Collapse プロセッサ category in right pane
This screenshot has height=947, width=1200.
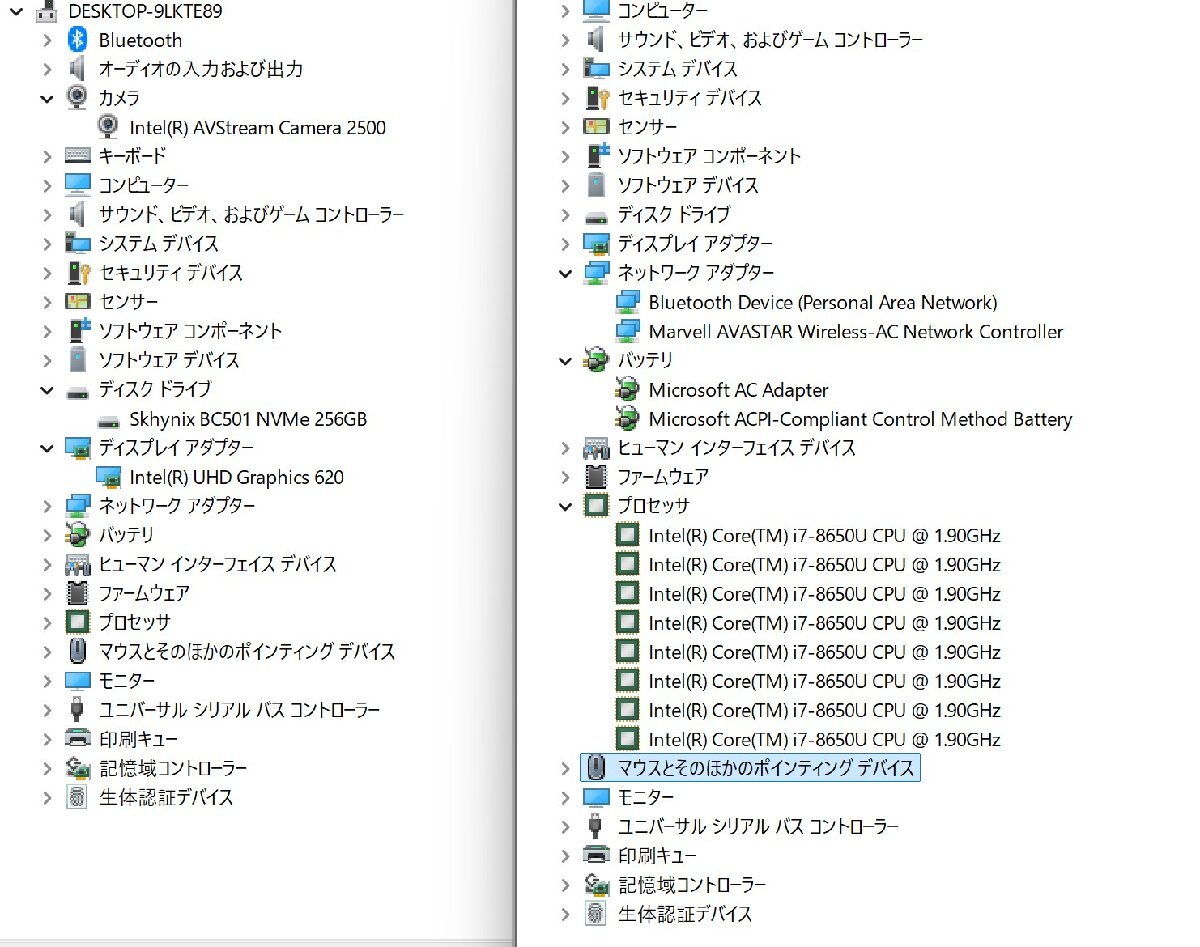pos(566,505)
